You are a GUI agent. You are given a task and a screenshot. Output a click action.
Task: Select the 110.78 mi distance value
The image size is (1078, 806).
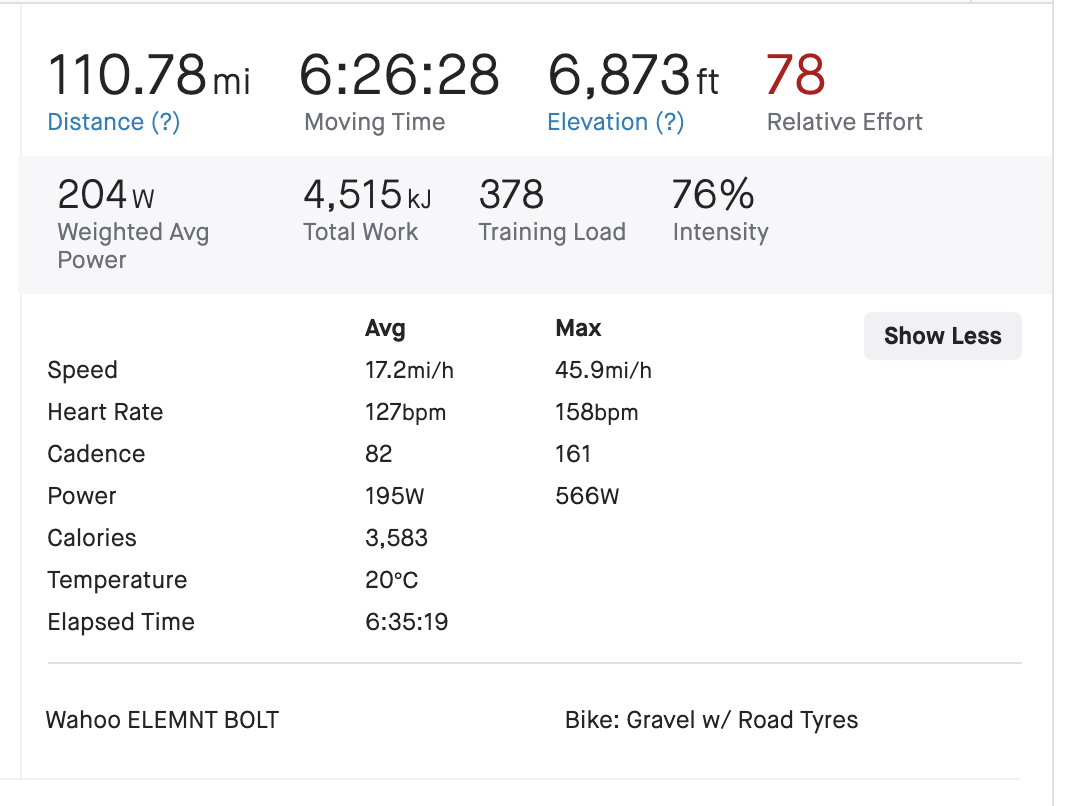pyautogui.click(x=149, y=75)
